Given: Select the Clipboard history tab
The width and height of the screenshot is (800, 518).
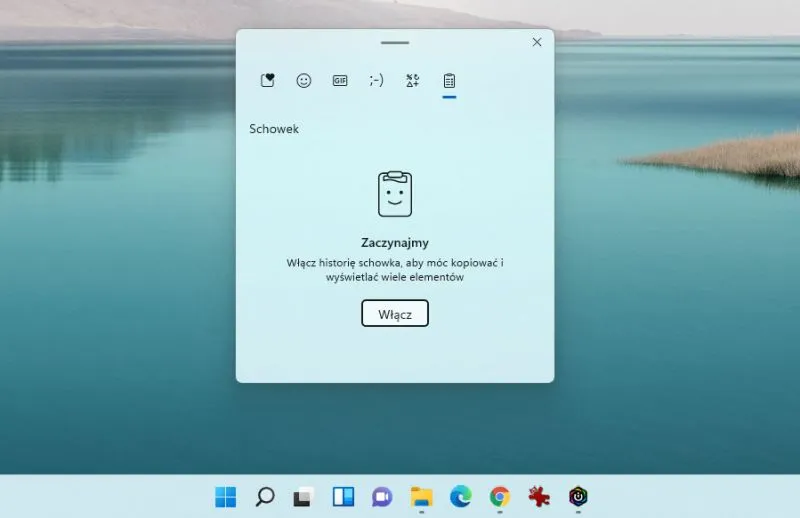Looking at the screenshot, I should (449, 81).
